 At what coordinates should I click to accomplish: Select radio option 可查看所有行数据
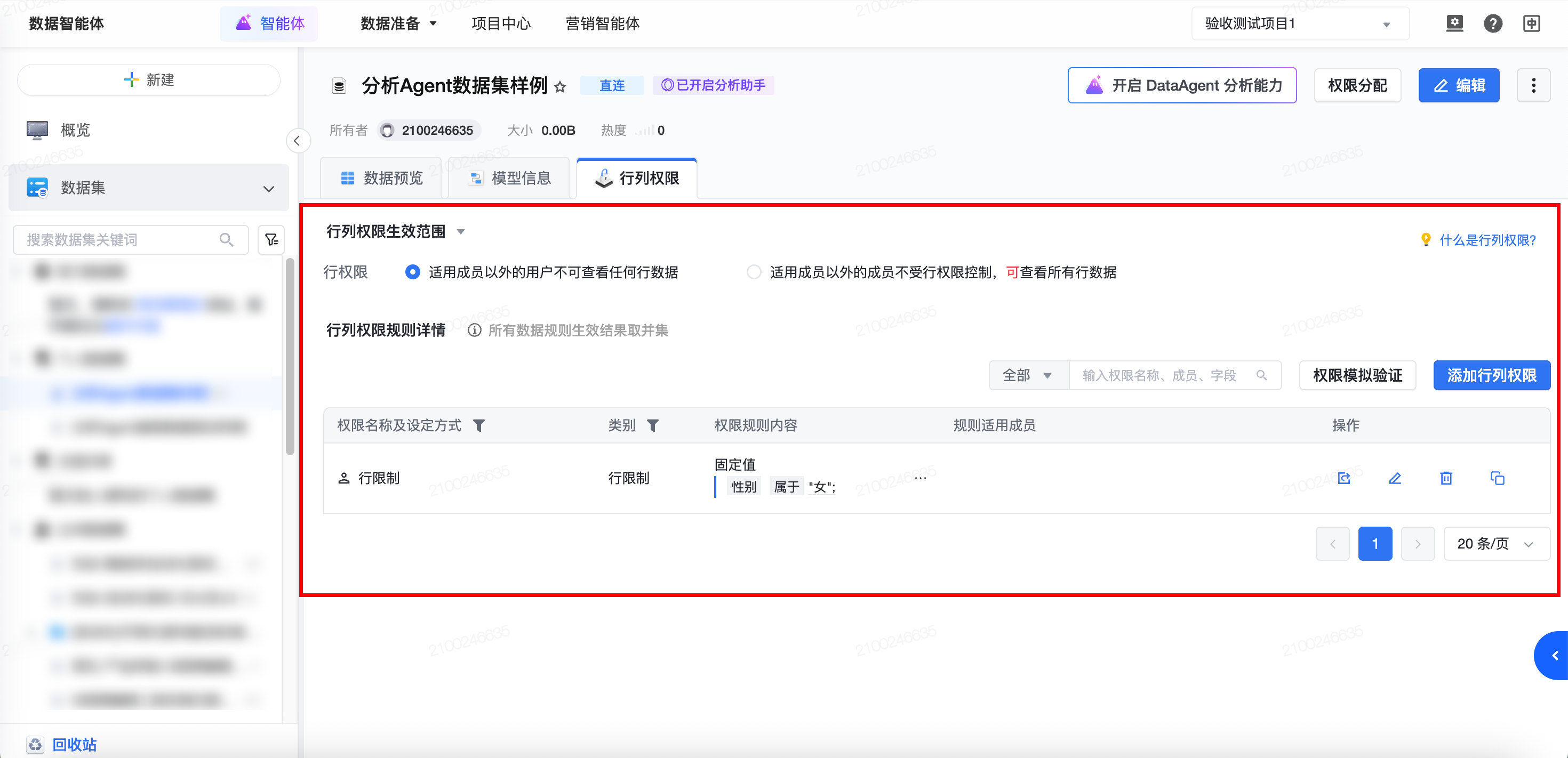pyautogui.click(x=754, y=272)
